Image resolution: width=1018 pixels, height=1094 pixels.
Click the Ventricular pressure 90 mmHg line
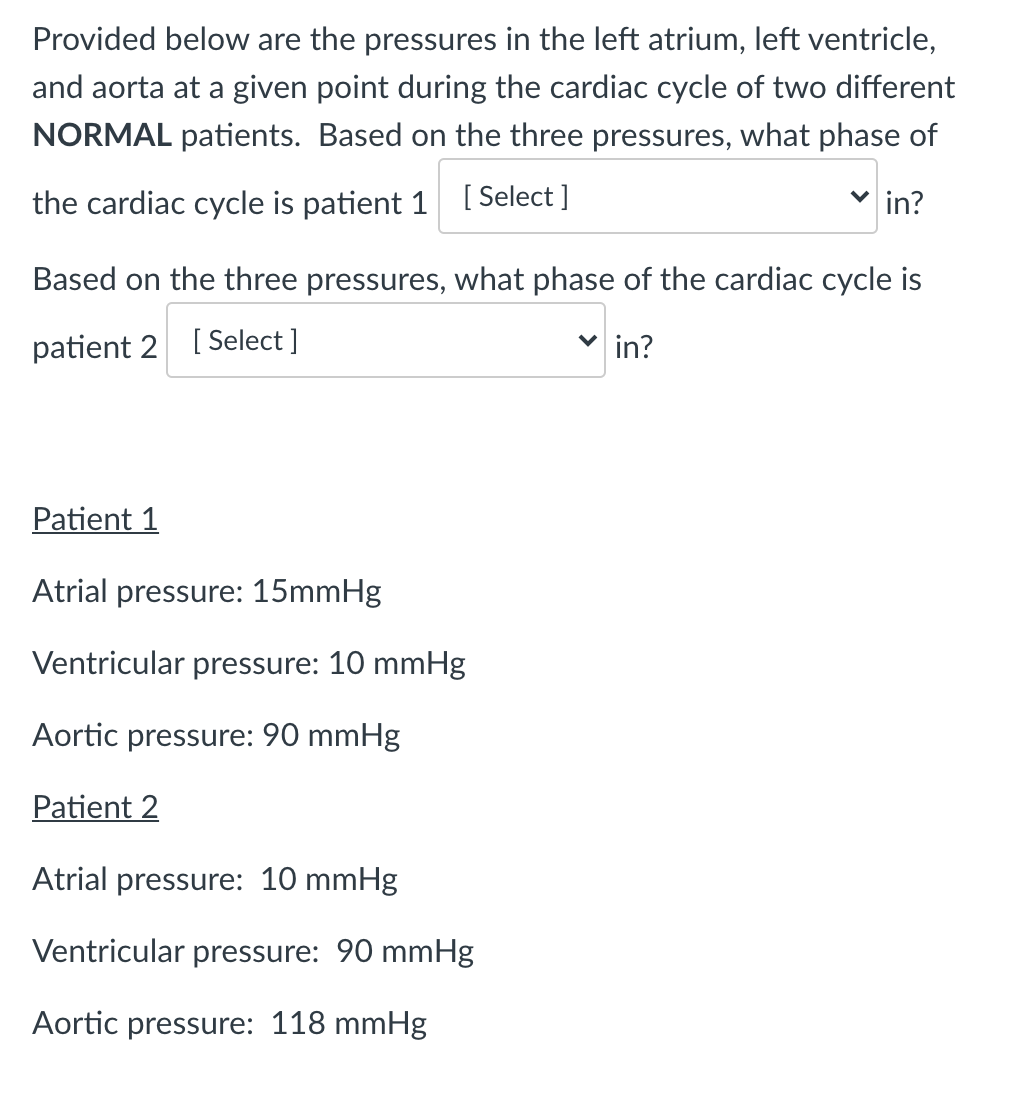[x=252, y=951]
